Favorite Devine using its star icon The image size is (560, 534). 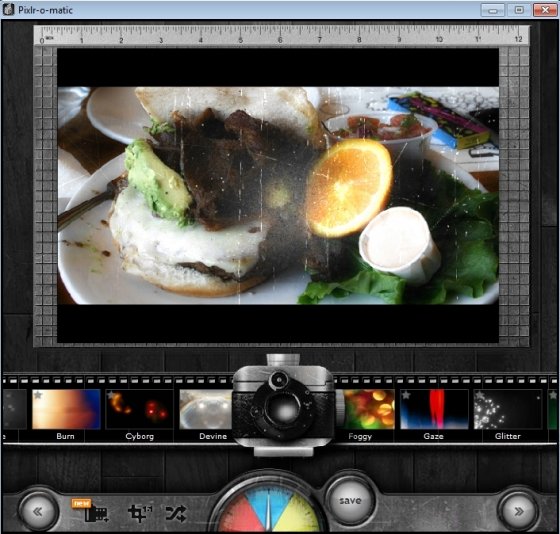185,394
